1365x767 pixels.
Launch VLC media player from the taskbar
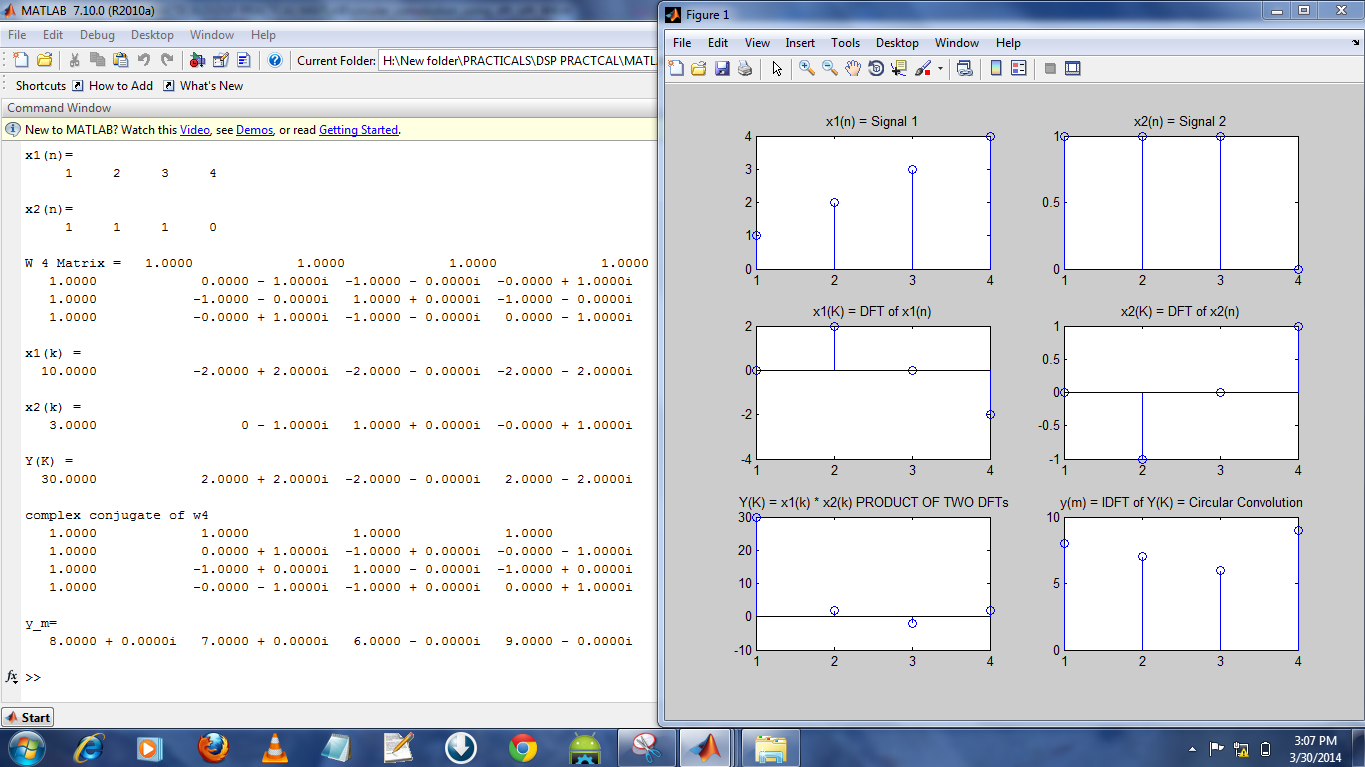pyautogui.click(x=273, y=748)
